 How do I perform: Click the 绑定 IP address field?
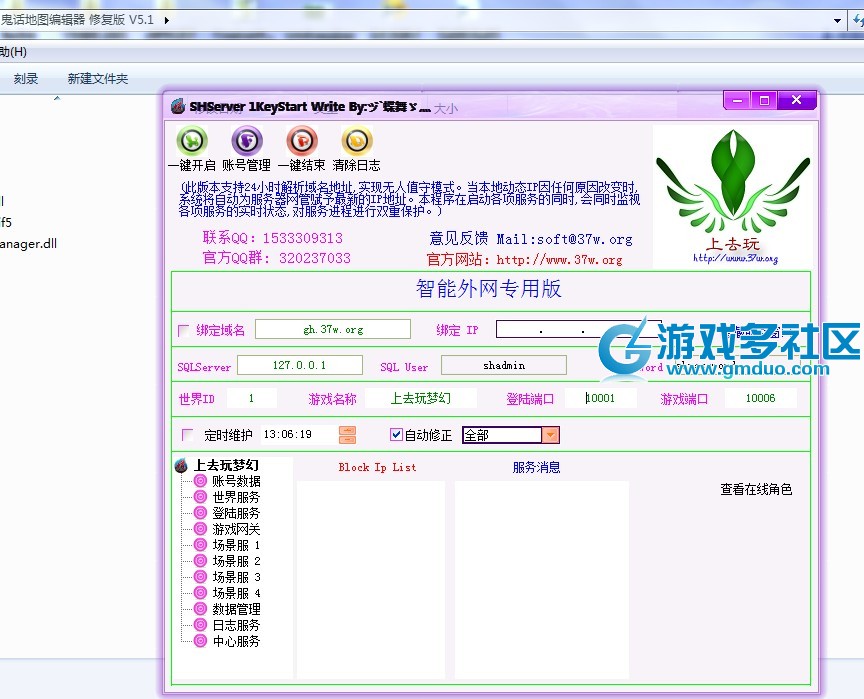pos(579,329)
